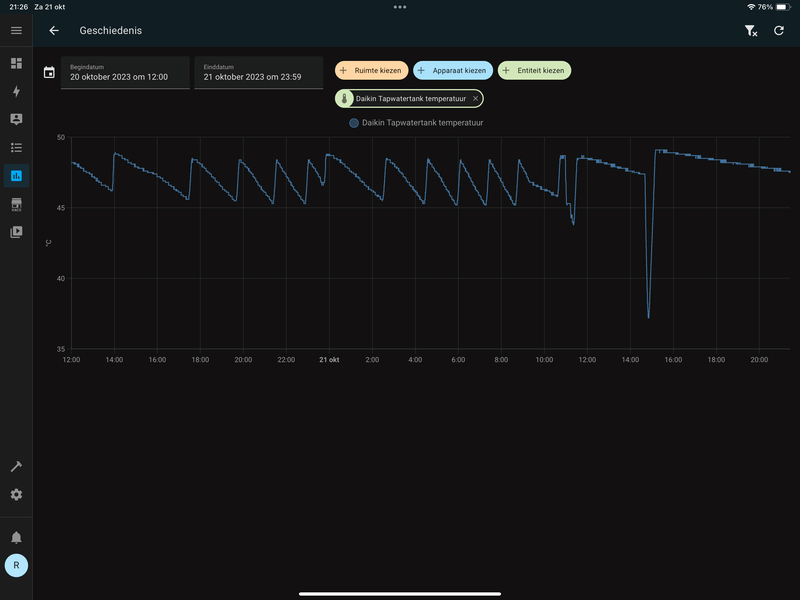Image resolution: width=800 pixels, height=600 pixels.
Task: Open Developer tools hammer icon
Action: (x=16, y=466)
